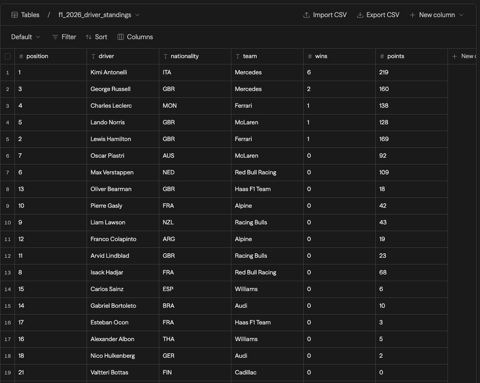This screenshot has height=383, width=480.
Task: Select the points cell showing 219
Action: 411,72
